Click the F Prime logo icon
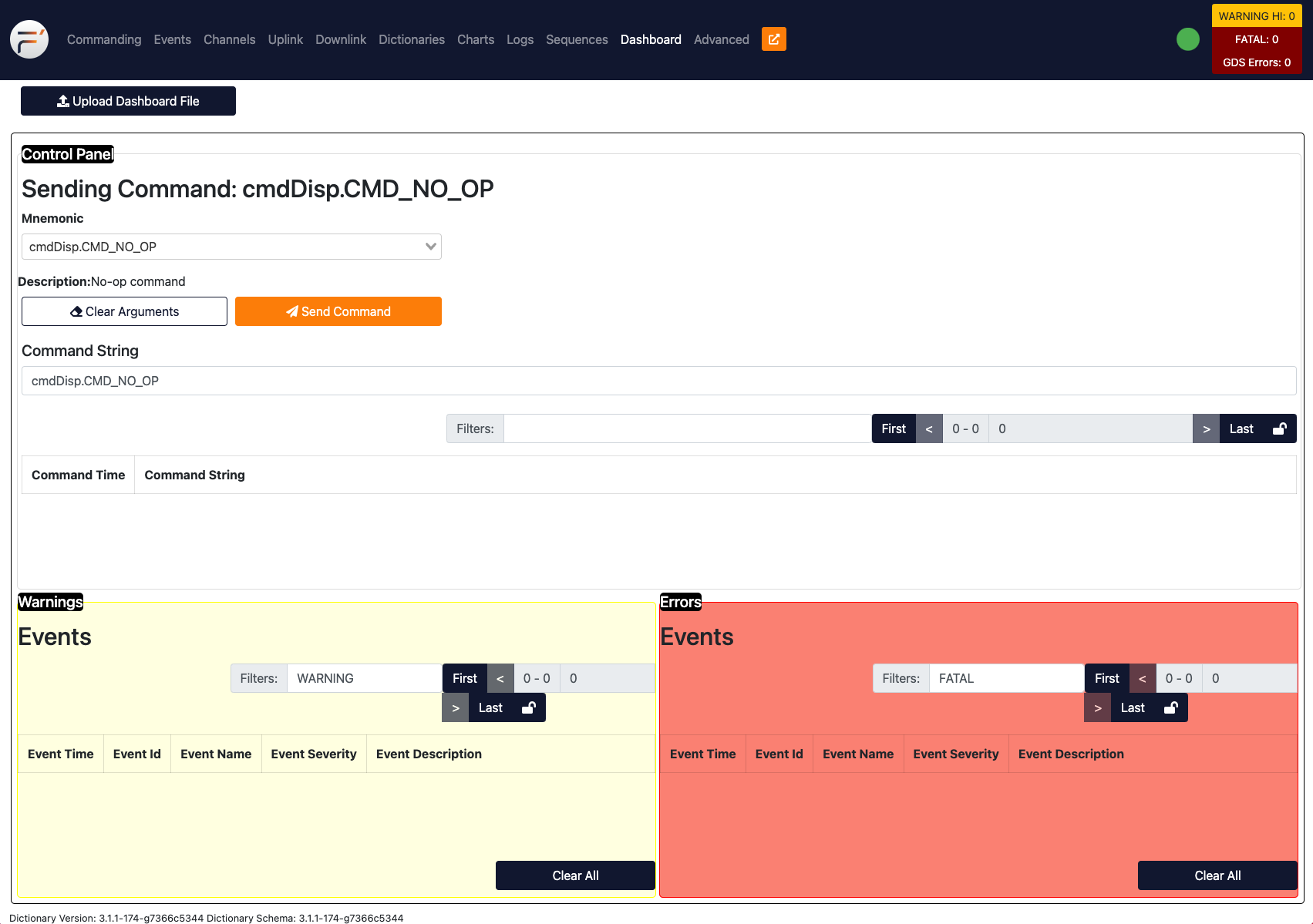This screenshot has width=1313, height=924. pos(29,39)
